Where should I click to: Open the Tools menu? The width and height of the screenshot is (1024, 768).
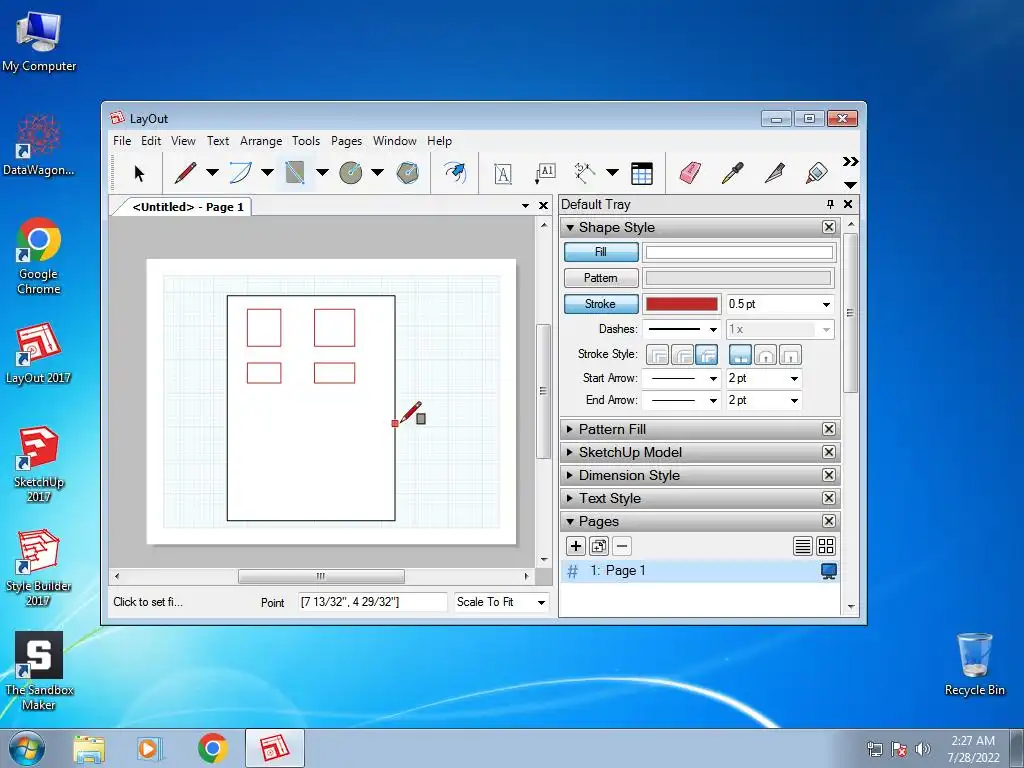306,141
